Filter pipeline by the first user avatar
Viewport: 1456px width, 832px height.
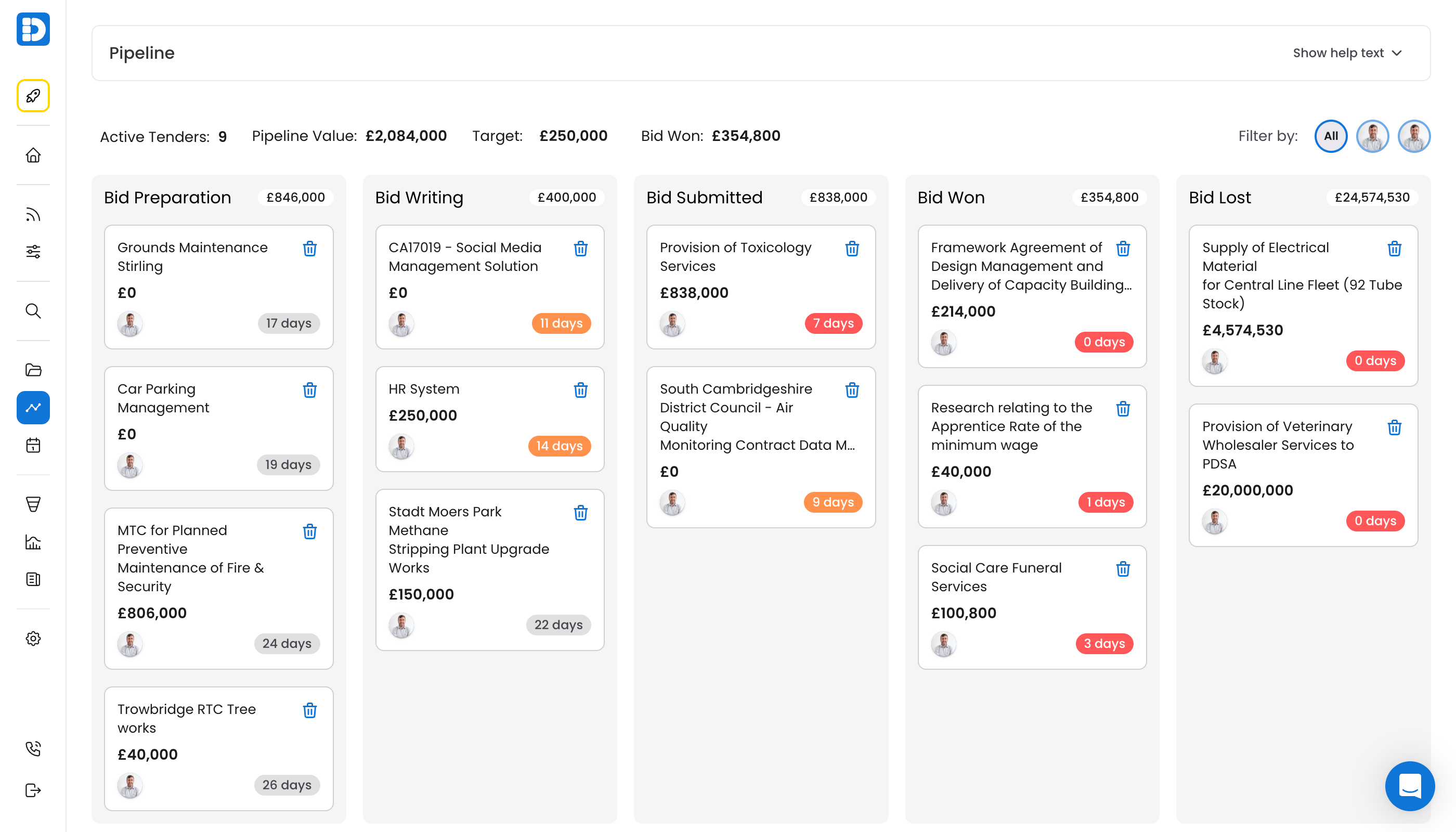pyautogui.click(x=1373, y=136)
